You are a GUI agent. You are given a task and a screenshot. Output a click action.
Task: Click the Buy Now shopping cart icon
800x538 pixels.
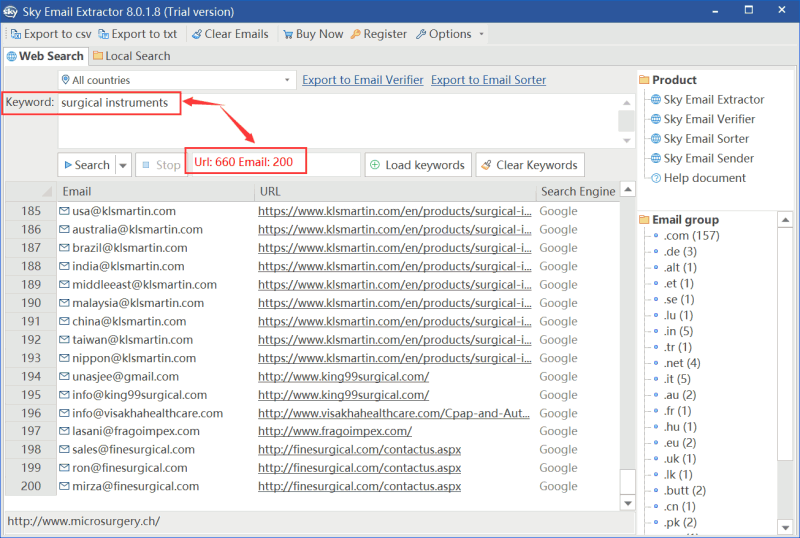(x=288, y=34)
